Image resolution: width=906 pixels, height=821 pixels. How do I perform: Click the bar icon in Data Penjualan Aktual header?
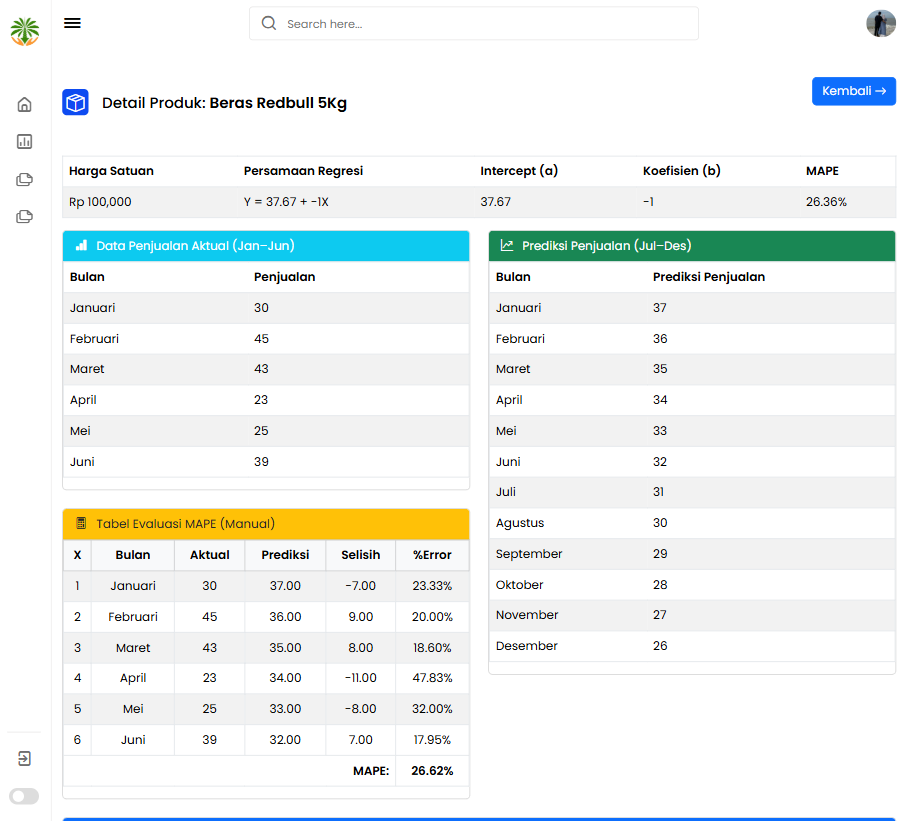81,246
